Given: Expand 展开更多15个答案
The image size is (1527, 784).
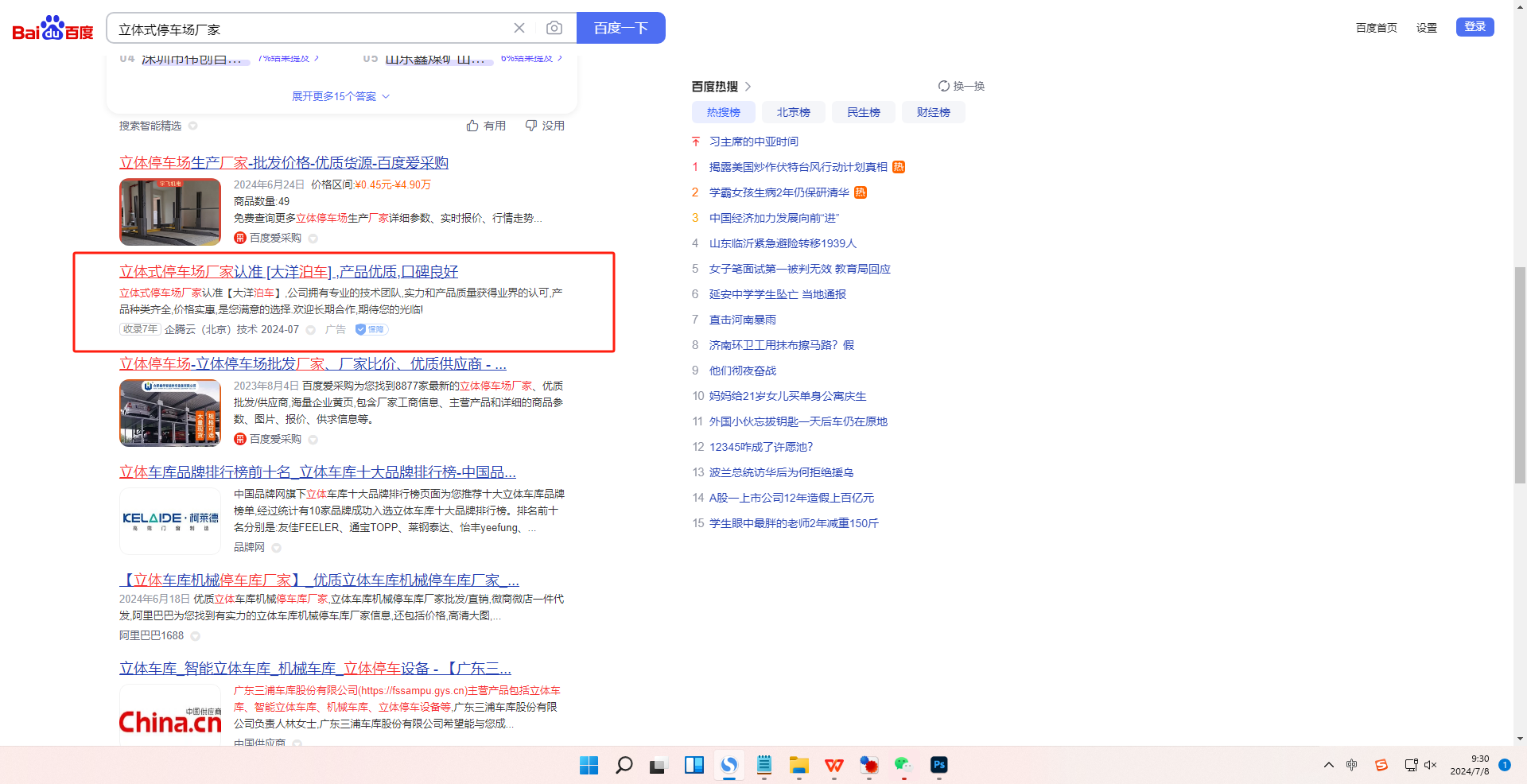Looking at the screenshot, I should point(340,96).
